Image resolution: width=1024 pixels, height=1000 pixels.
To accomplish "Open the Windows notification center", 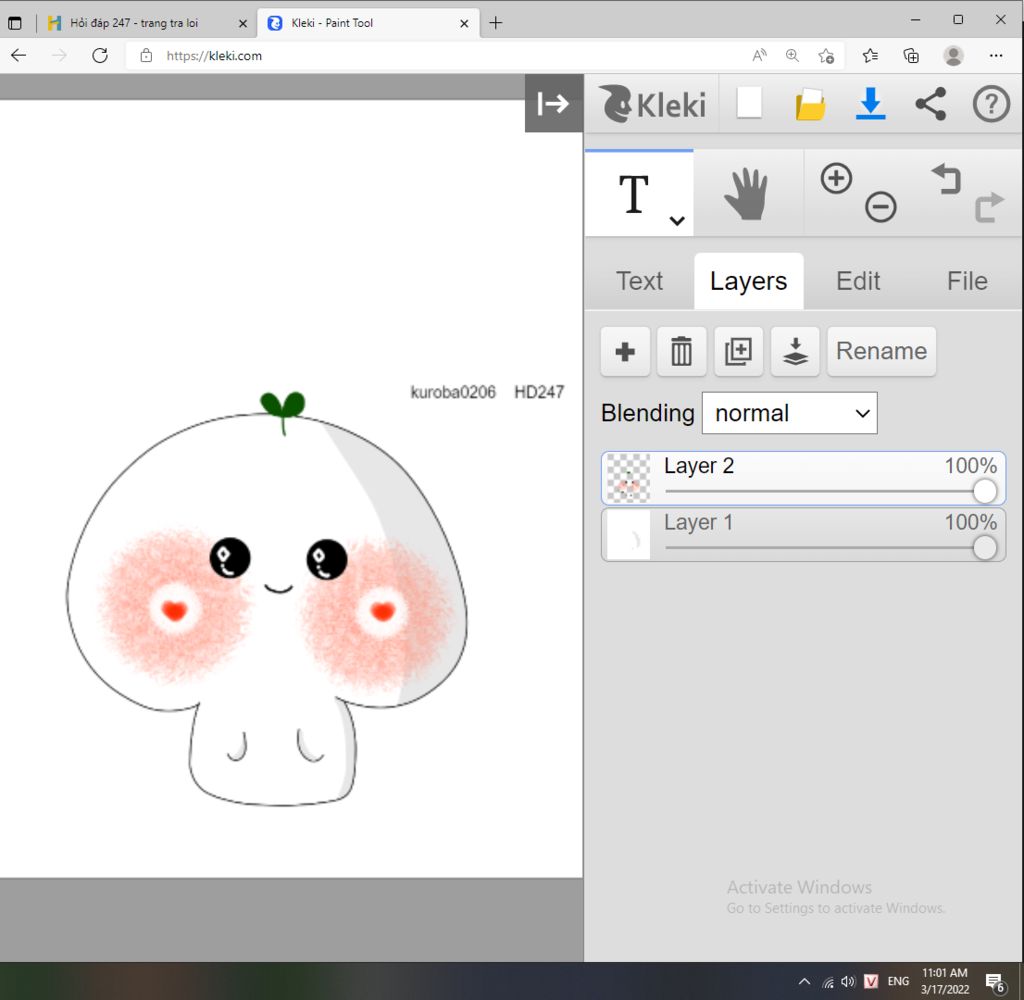I will click(x=995, y=981).
